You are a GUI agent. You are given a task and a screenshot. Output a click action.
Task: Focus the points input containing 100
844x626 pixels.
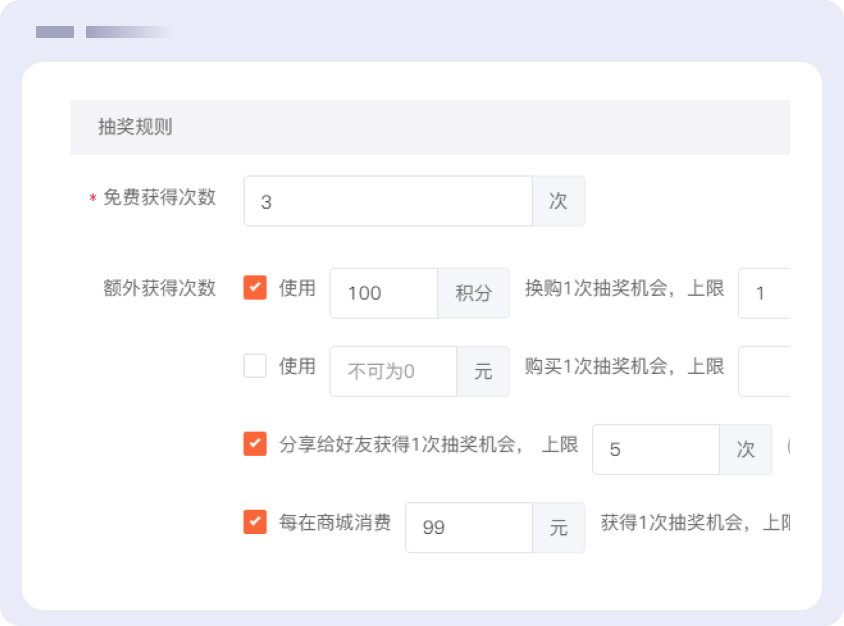pos(384,293)
